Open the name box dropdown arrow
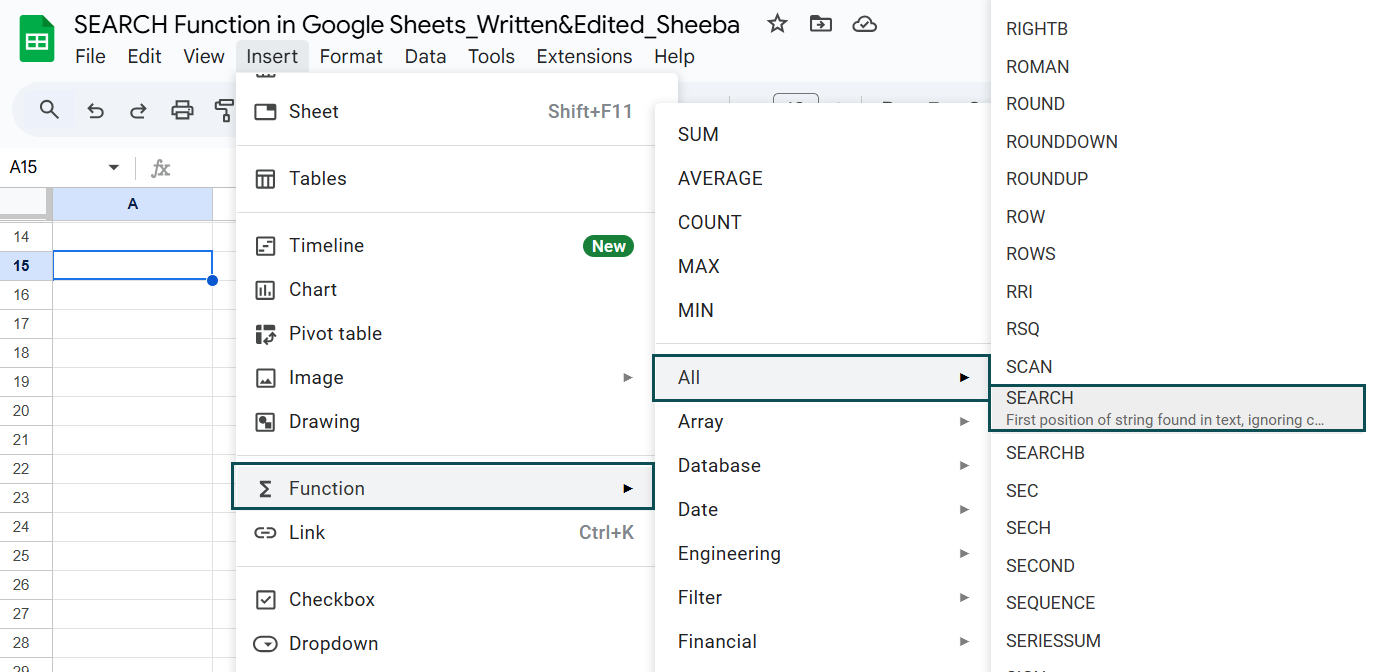Screen dimensions: 1386x672 coord(113,168)
